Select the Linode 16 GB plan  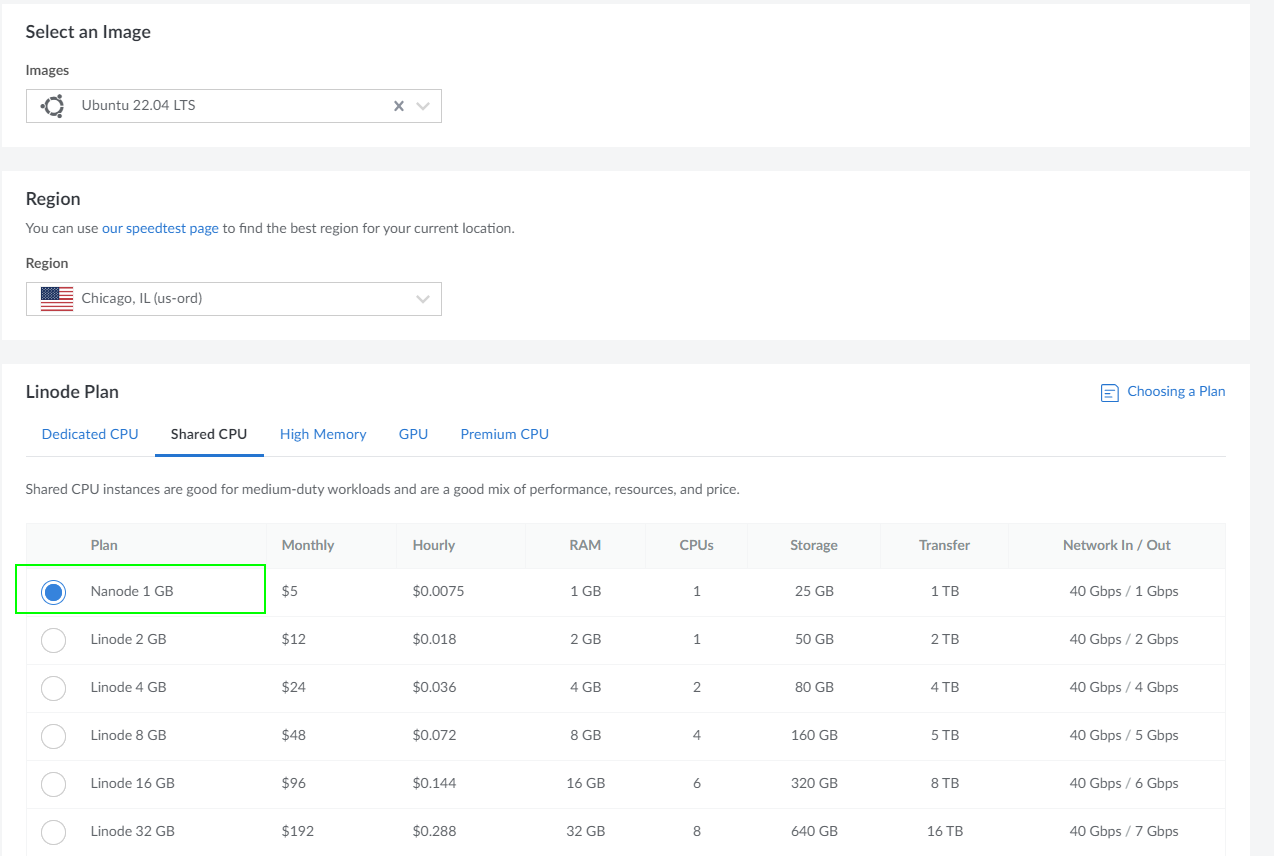[x=53, y=783]
